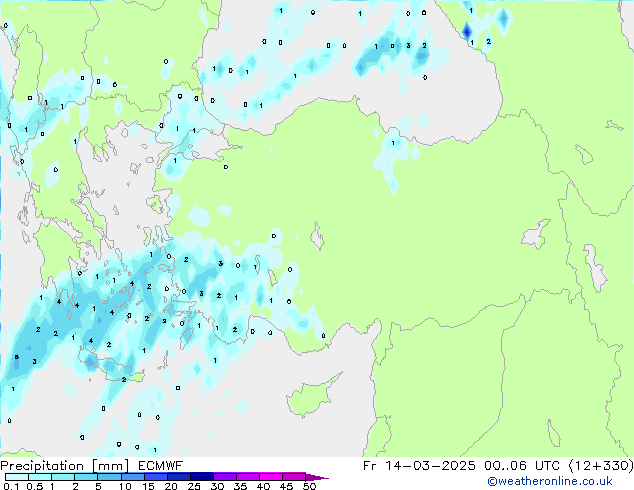The width and height of the screenshot is (634, 490).
Task: Click the legend swatch between 35 and 40
Action: pyautogui.click(x=248, y=477)
